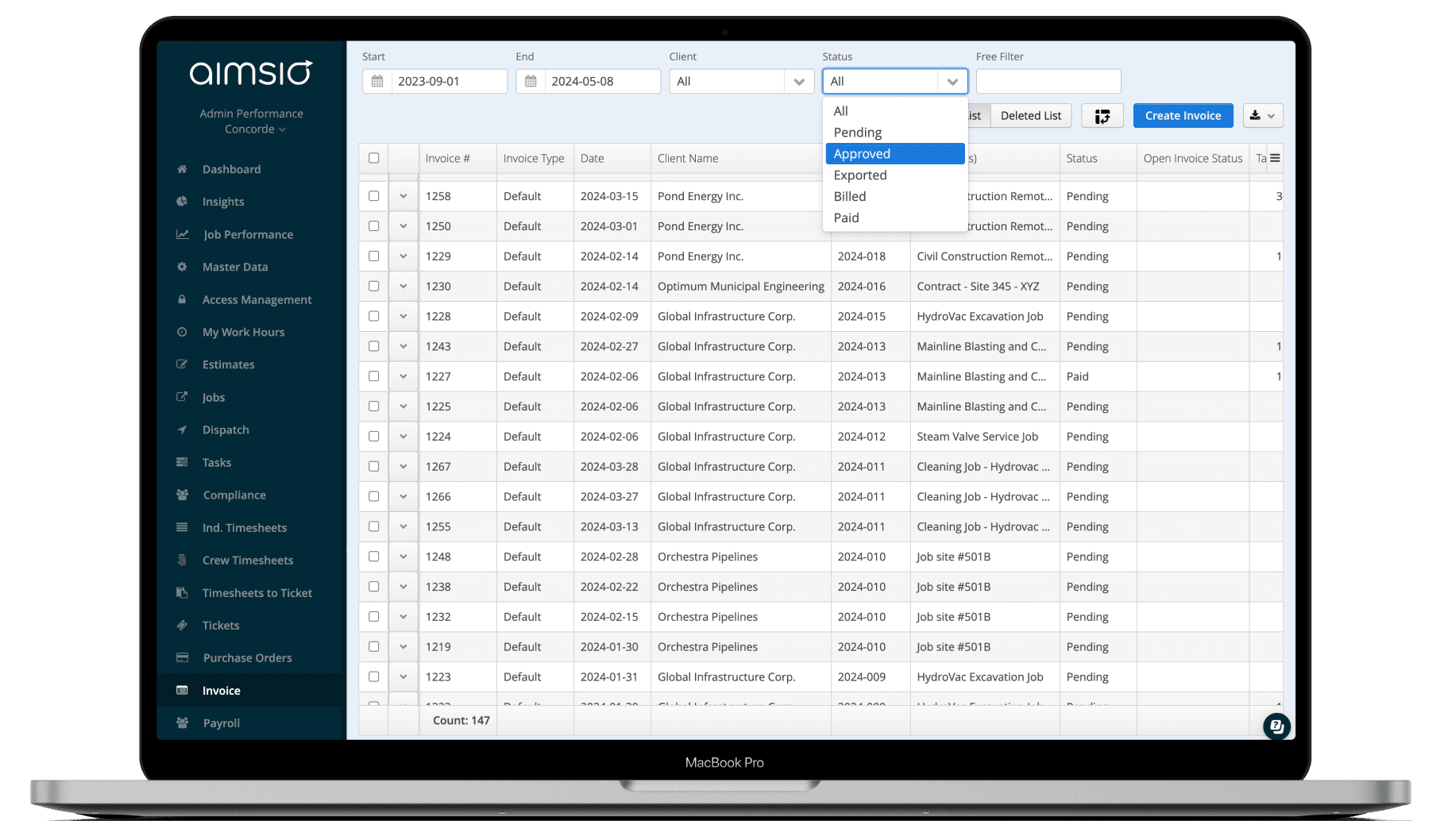
Task: Click the column layout icon button
Action: point(1102,116)
